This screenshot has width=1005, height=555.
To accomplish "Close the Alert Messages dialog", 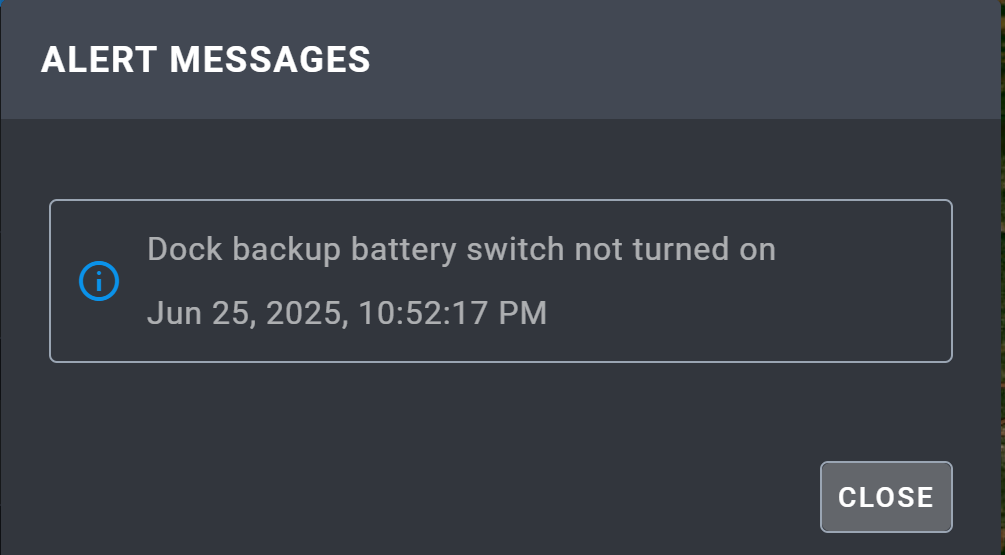I will point(886,497).
